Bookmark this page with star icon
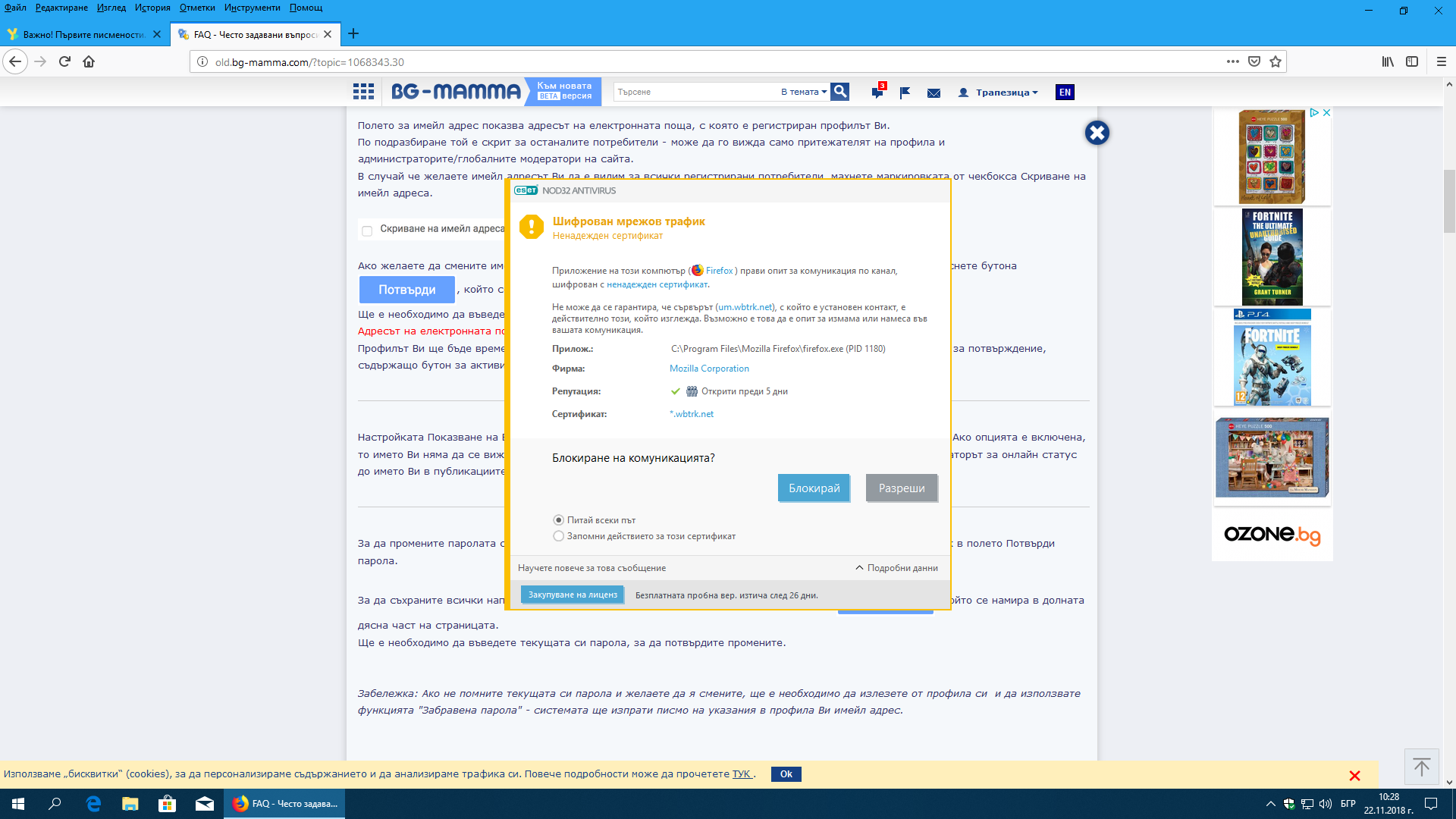 (x=1276, y=61)
